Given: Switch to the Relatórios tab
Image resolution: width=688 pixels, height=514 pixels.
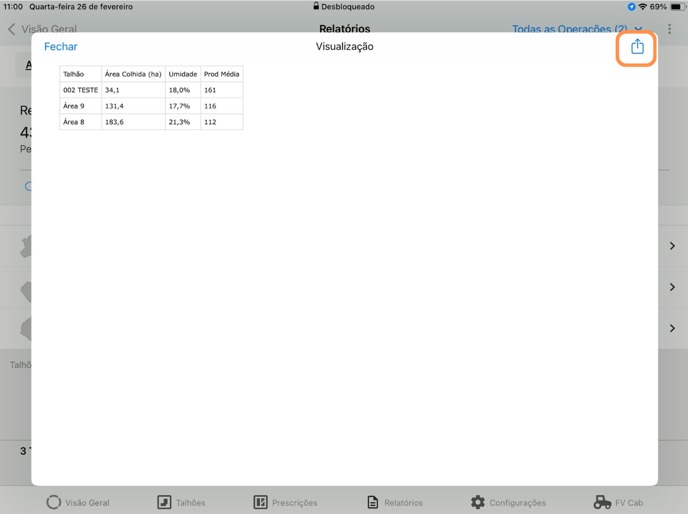Looking at the screenshot, I should point(373,502).
